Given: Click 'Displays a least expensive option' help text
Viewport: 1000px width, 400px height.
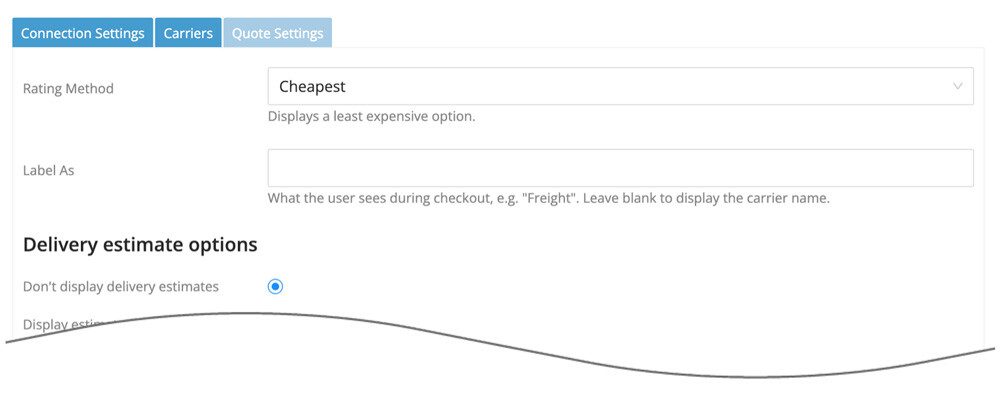Looking at the screenshot, I should (371, 117).
